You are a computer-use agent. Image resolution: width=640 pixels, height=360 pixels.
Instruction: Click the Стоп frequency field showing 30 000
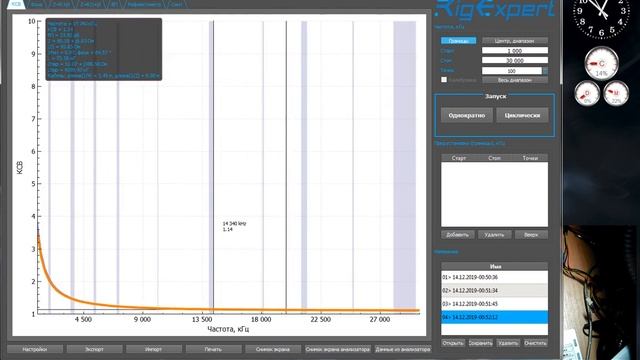click(515, 60)
